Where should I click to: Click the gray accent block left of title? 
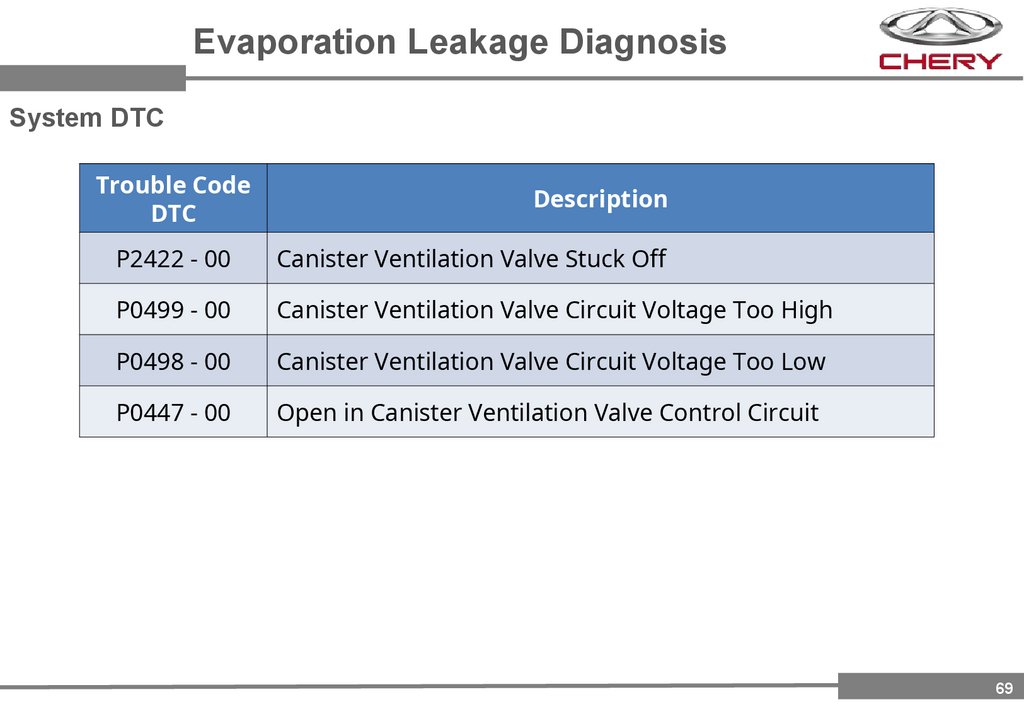coord(92,77)
